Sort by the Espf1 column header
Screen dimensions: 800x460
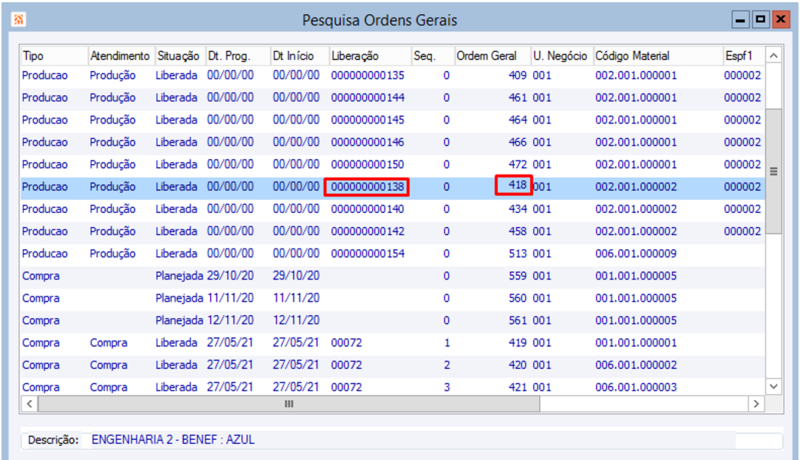click(x=744, y=56)
